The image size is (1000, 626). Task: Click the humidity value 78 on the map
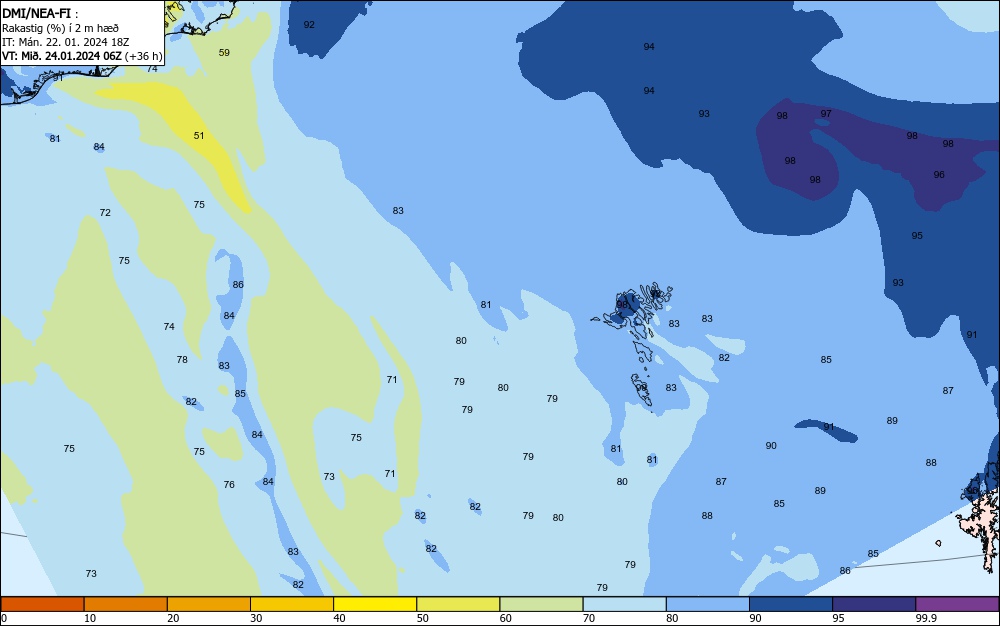[x=182, y=360]
